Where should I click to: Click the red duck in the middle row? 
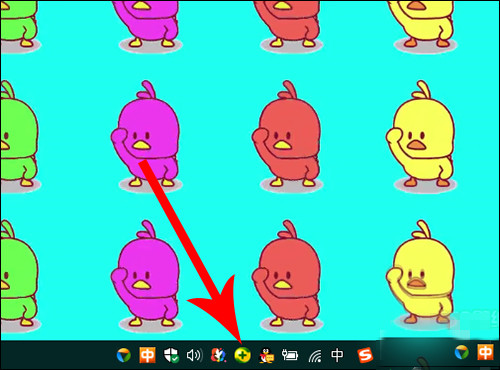(287, 135)
